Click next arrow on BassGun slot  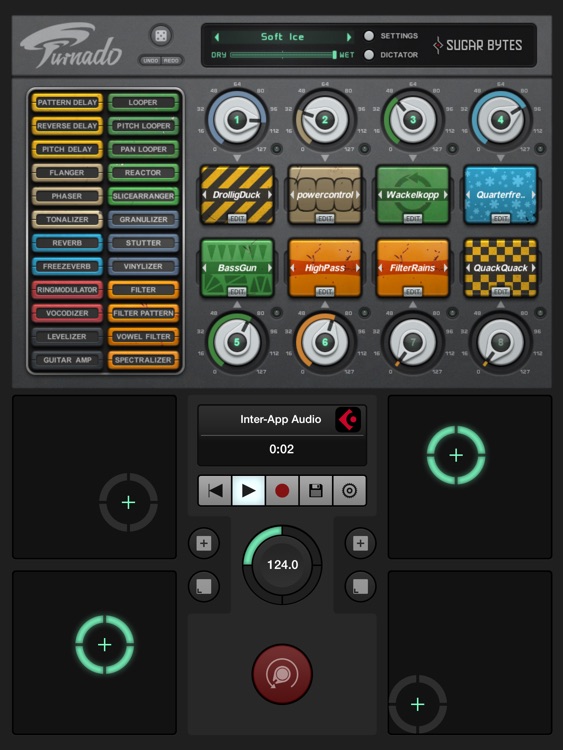click(269, 268)
